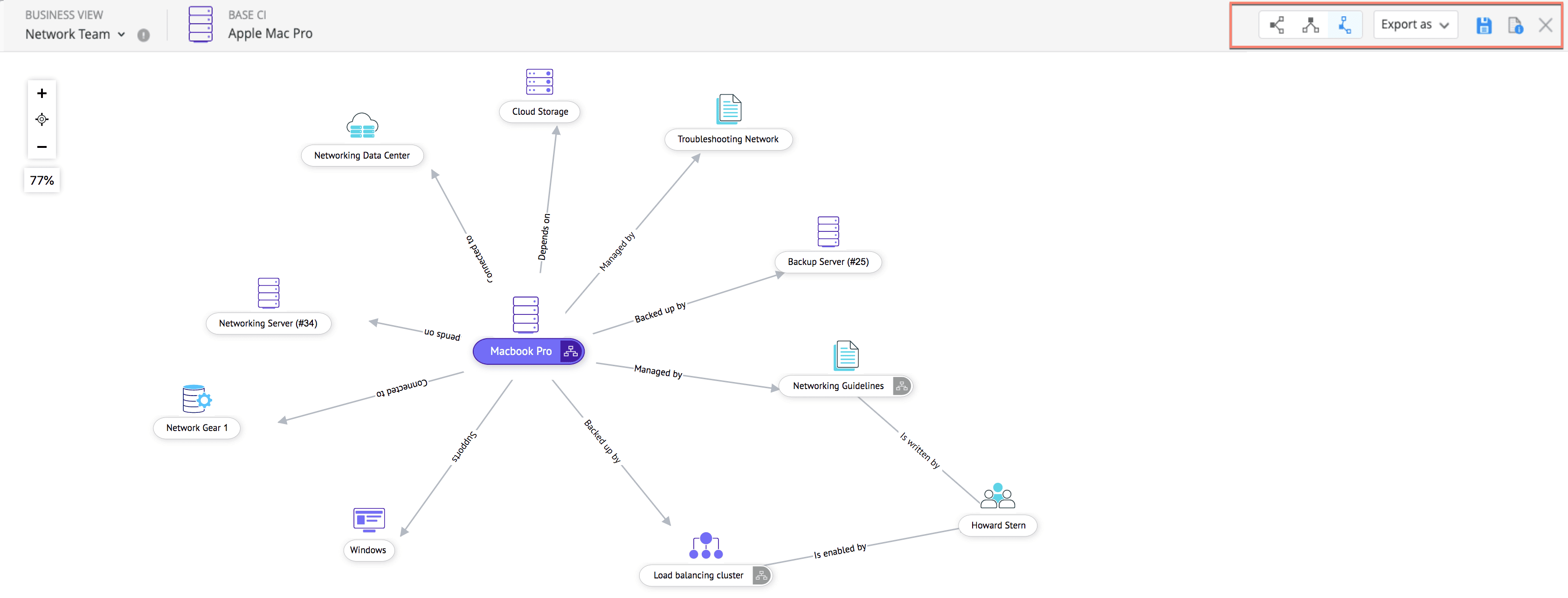
Task: Select the Cloud Storage node
Action: 539,112
